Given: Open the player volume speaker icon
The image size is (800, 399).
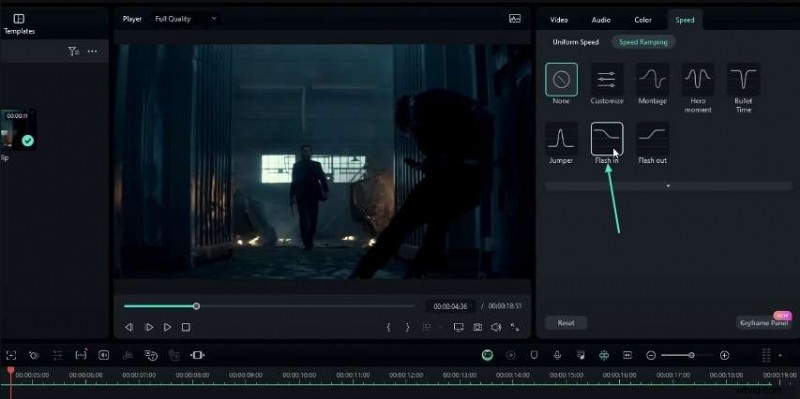Looking at the screenshot, I should (x=496, y=327).
